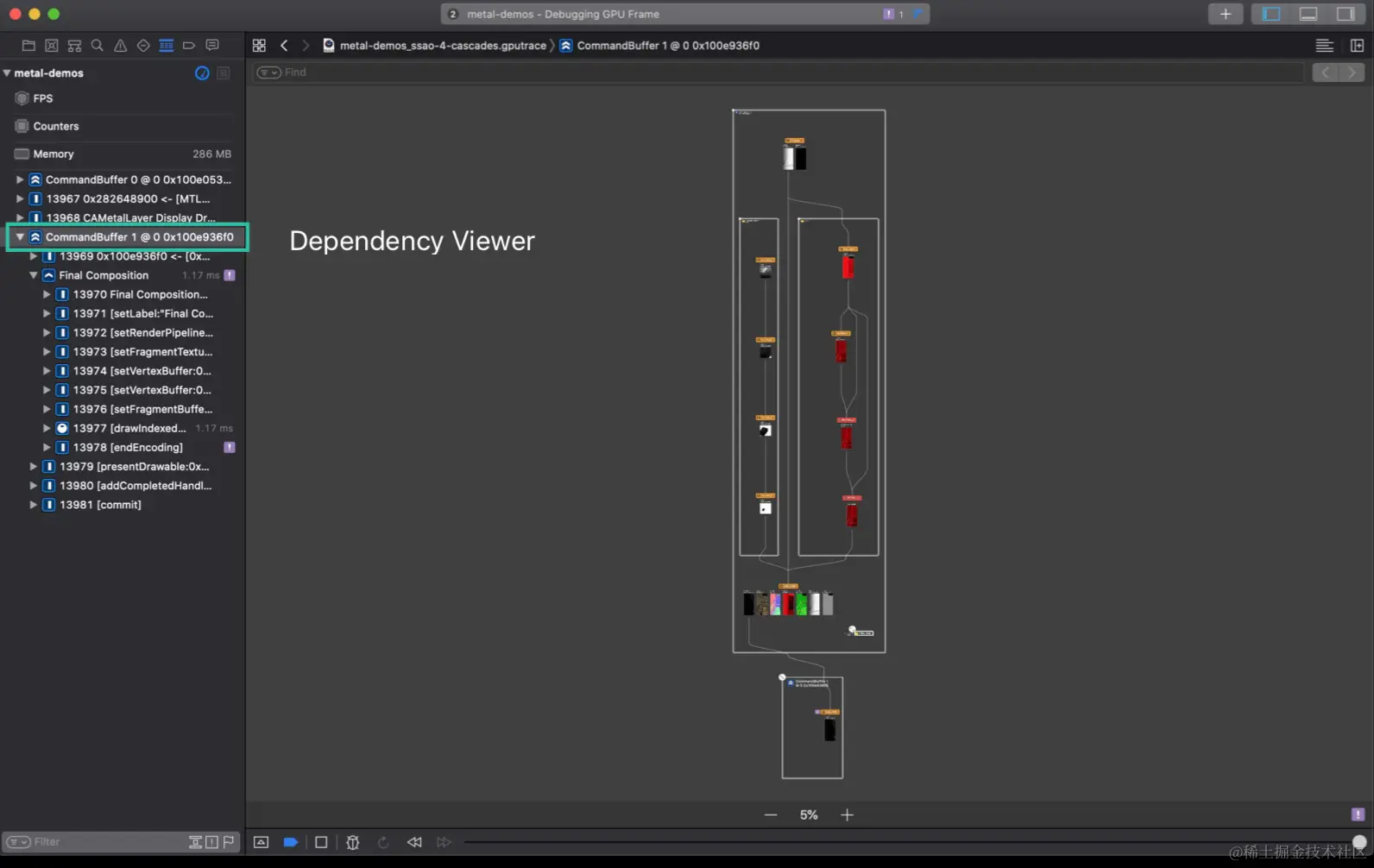The width and height of the screenshot is (1374, 868).
Task: Open the Report navigator speech icon
Action: point(212,46)
